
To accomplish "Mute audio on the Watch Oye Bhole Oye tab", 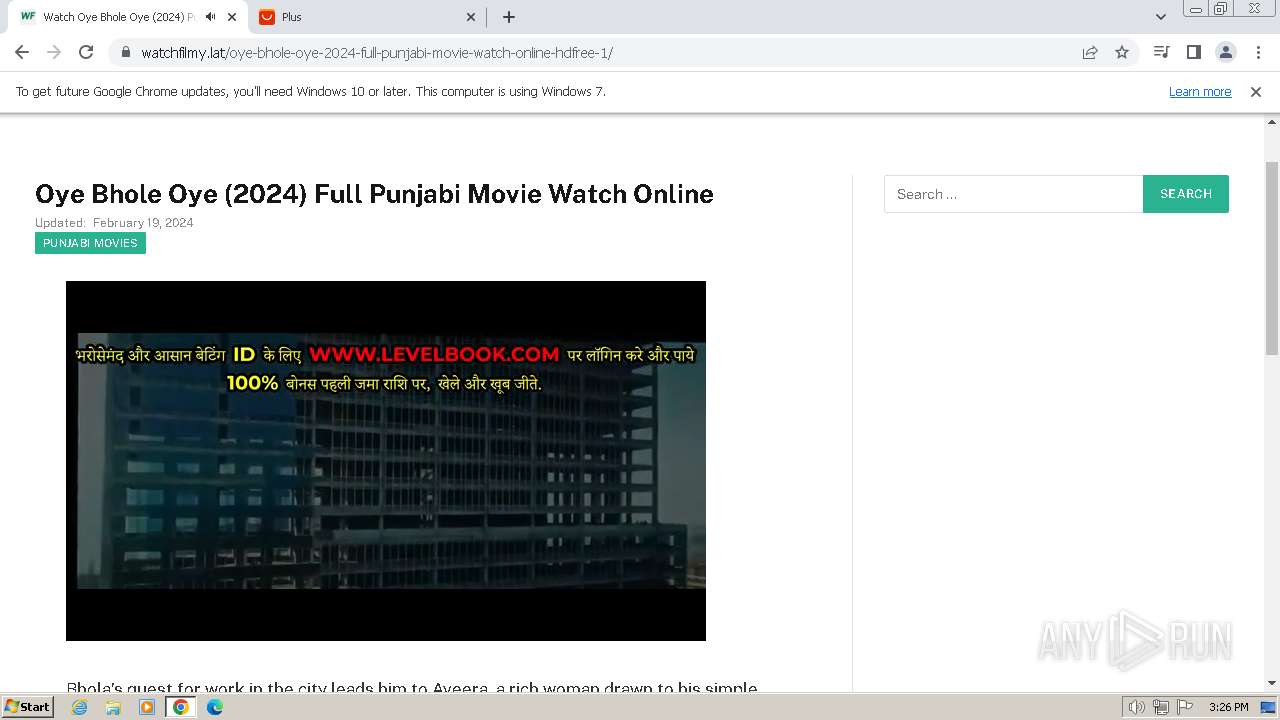I will (210, 17).
